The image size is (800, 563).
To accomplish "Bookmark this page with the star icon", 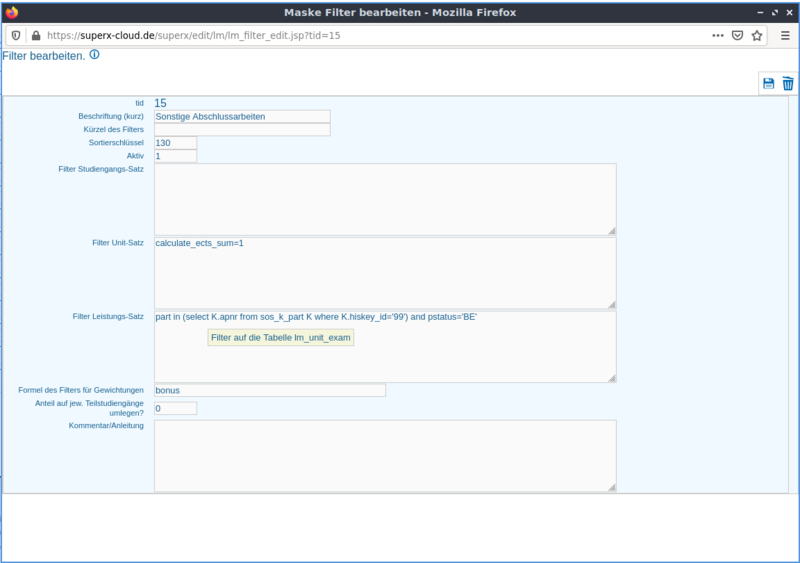I will pos(757,35).
